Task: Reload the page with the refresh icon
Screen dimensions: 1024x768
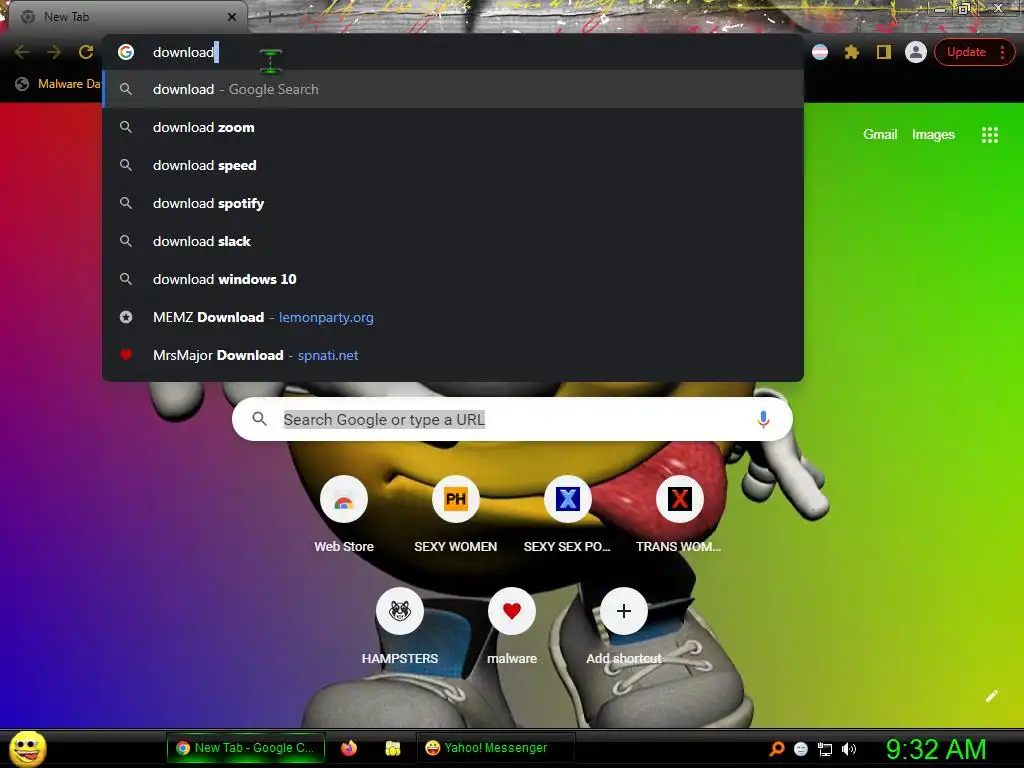Action: [x=86, y=52]
